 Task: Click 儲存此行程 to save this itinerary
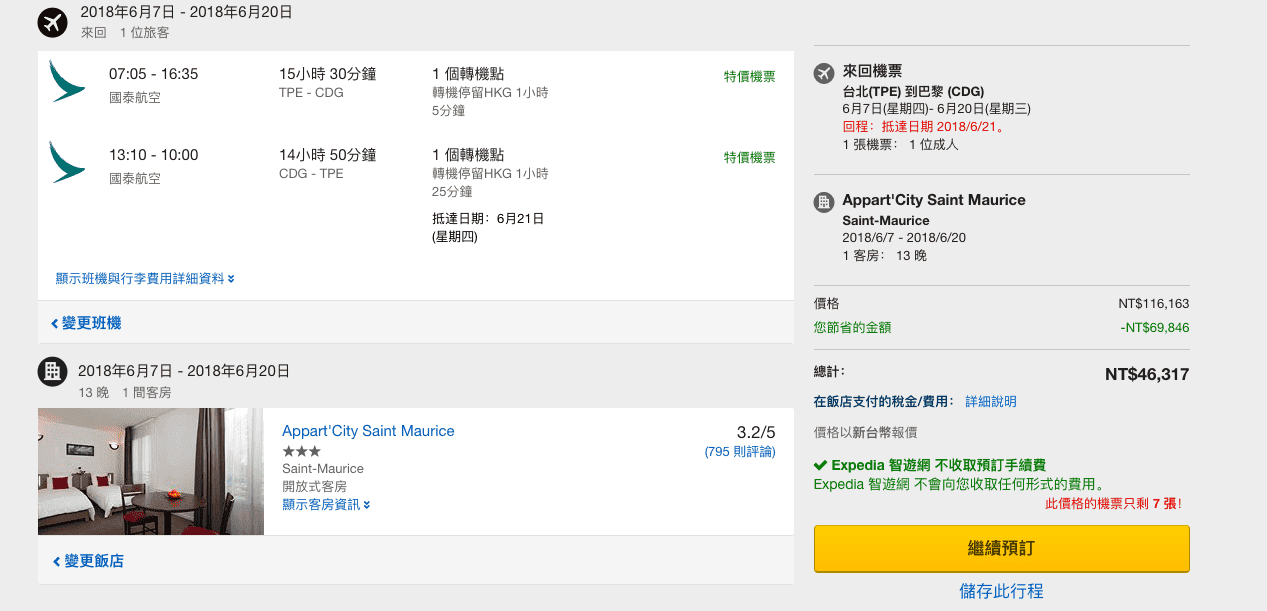(1000, 592)
